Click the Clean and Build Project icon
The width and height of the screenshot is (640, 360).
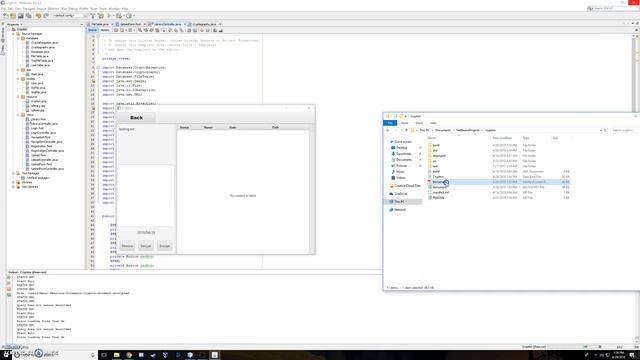[x=101, y=16]
